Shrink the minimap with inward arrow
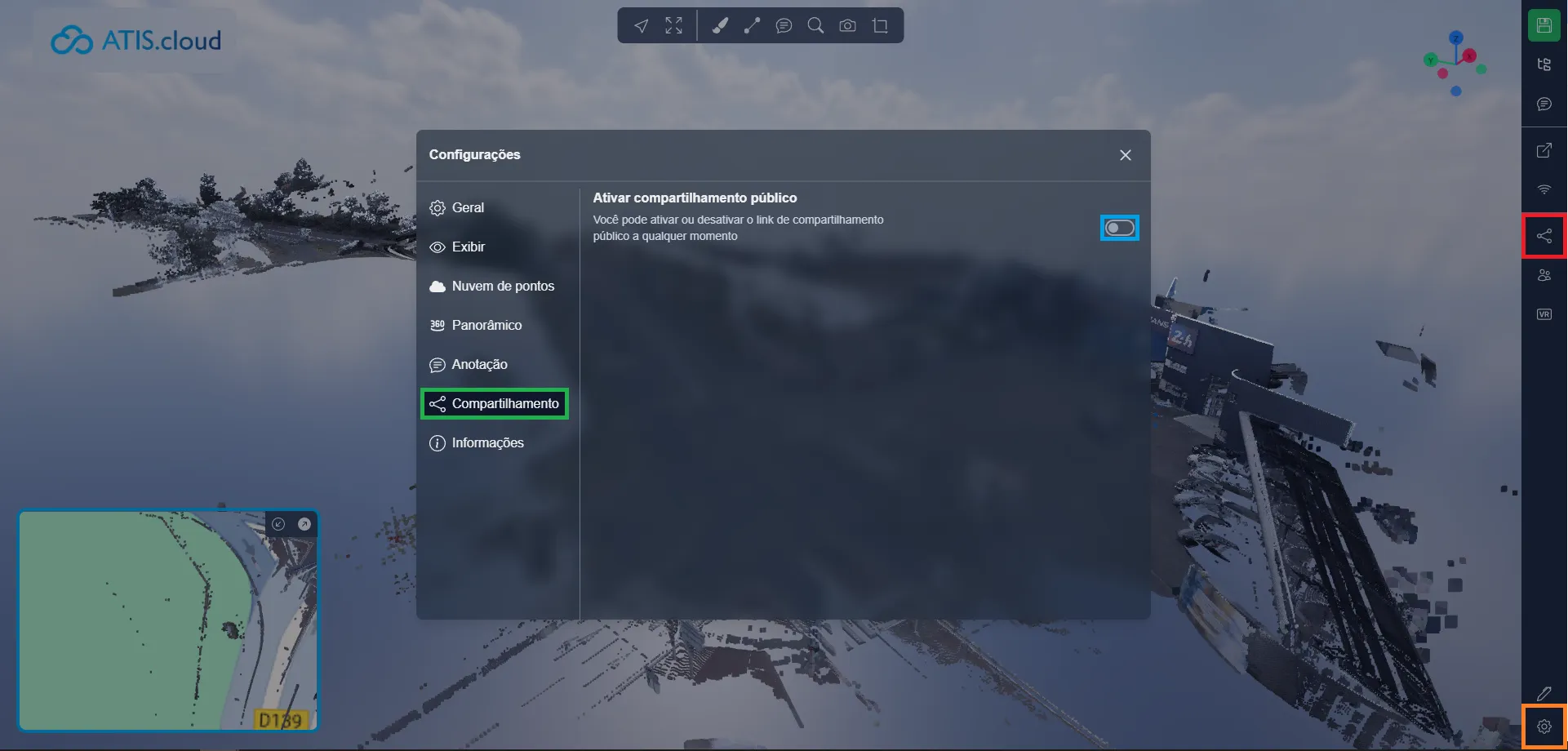This screenshot has height=751, width=1568. (278, 524)
